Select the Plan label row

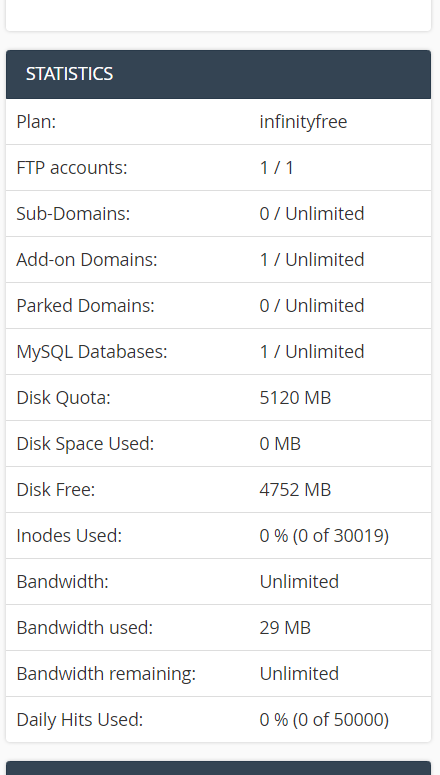(x=218, y=122)
